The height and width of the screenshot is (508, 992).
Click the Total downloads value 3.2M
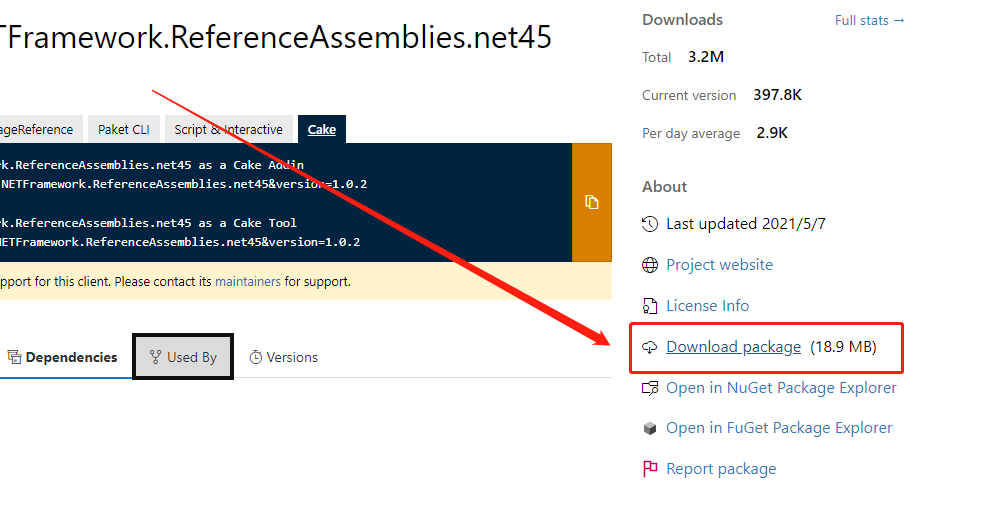point(706,57)
